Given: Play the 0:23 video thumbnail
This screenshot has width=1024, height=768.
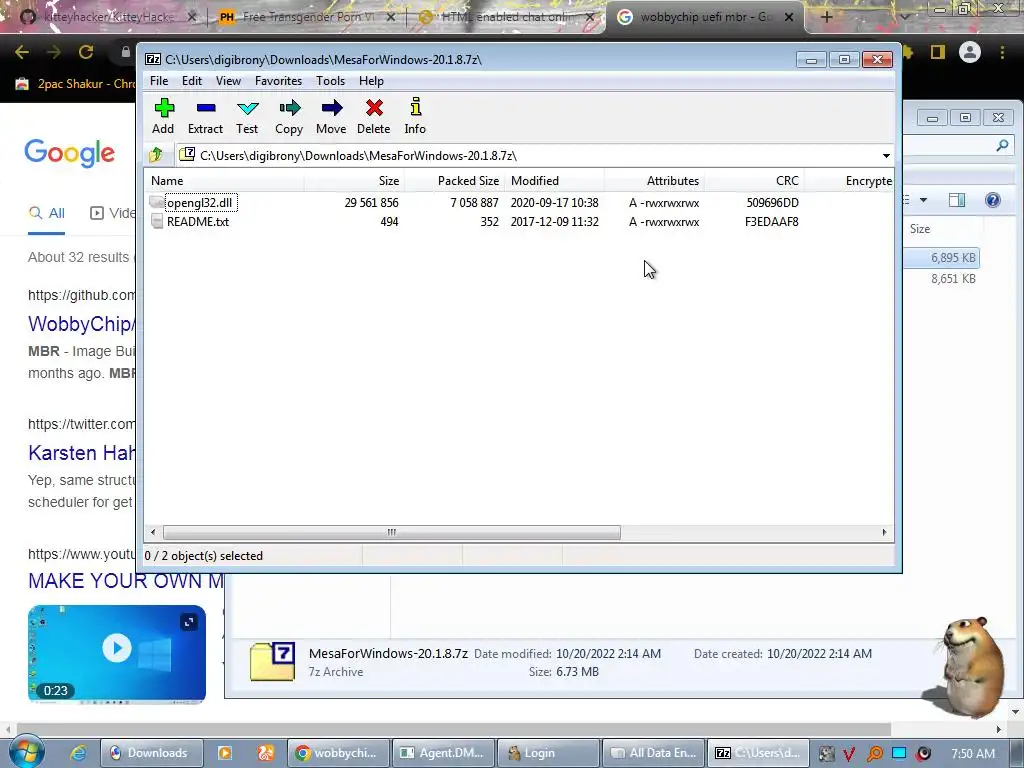Looking at the screenshot, I should 117,648.
